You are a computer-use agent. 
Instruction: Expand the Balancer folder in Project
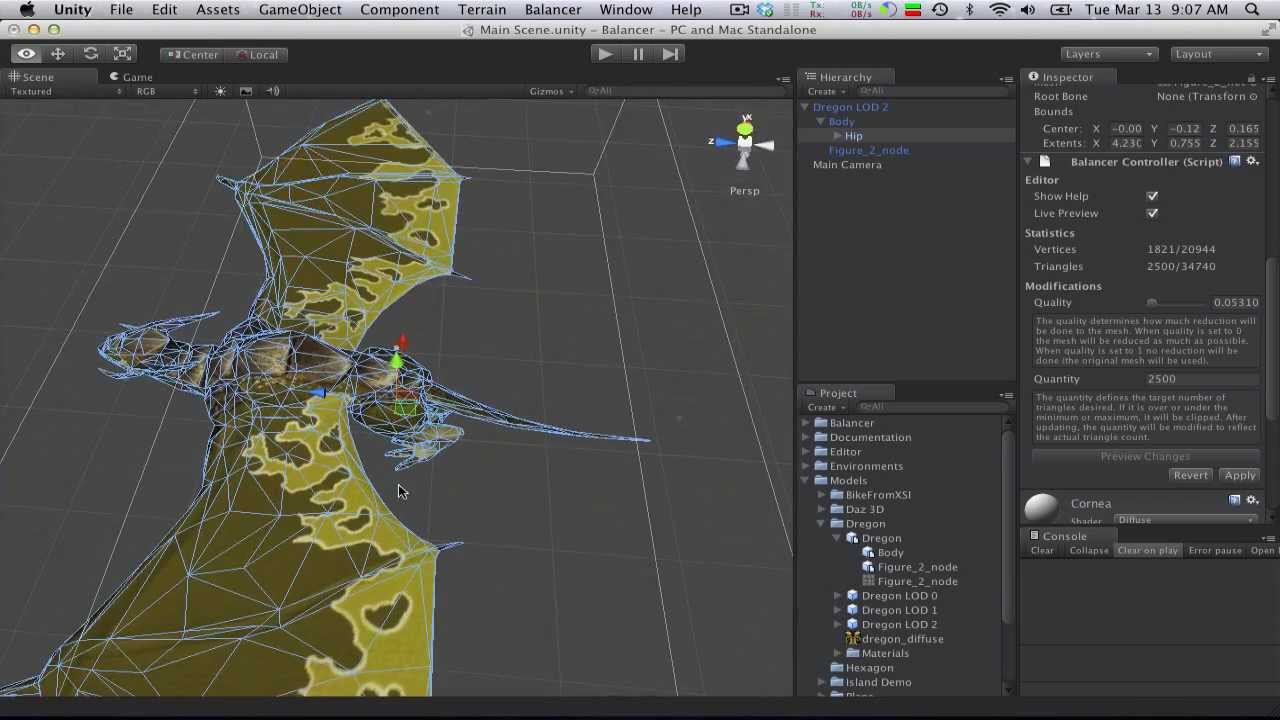coord(807,423)
